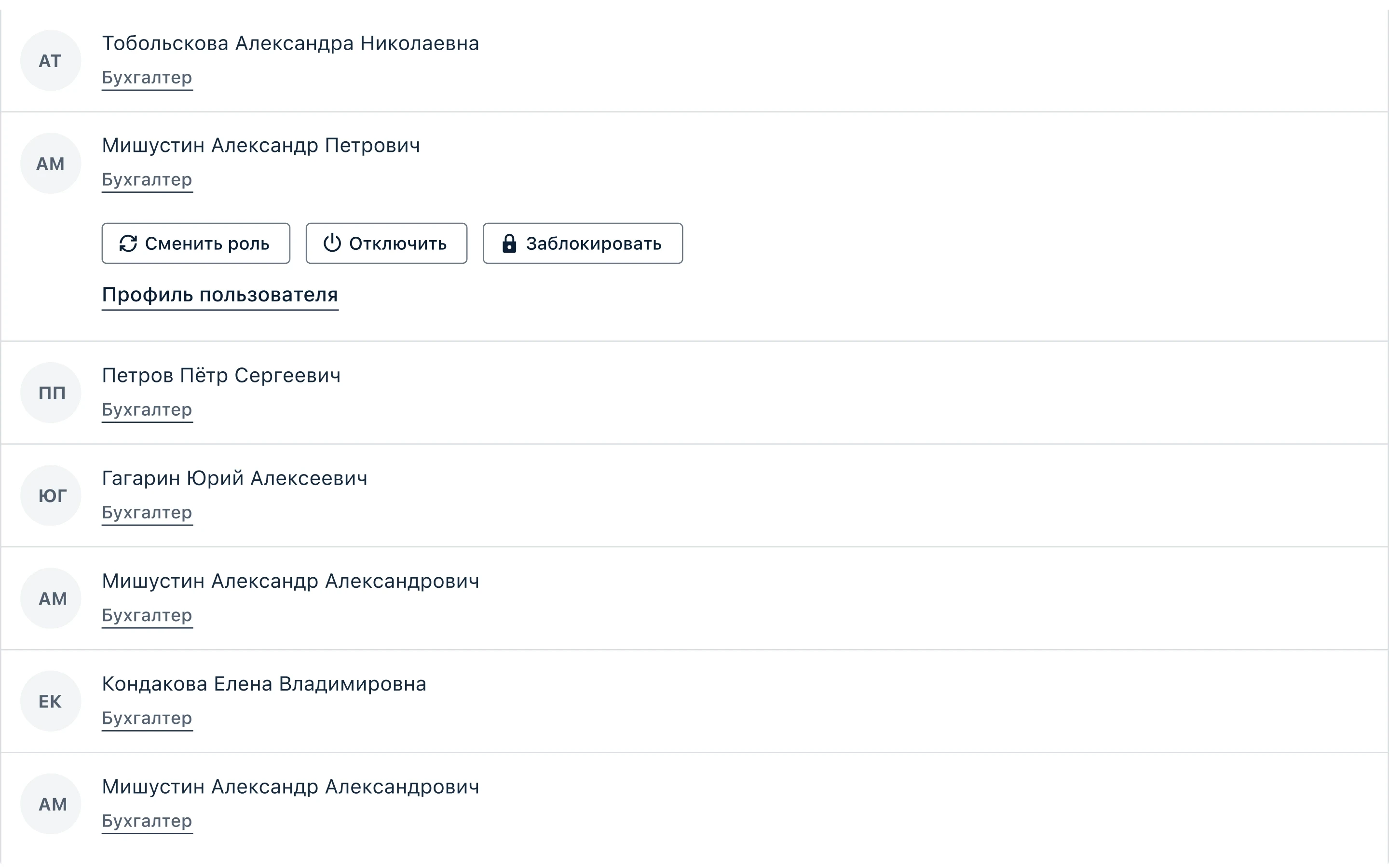
Task: Select the AT avatar of Тобольскова
Action: 51,60
